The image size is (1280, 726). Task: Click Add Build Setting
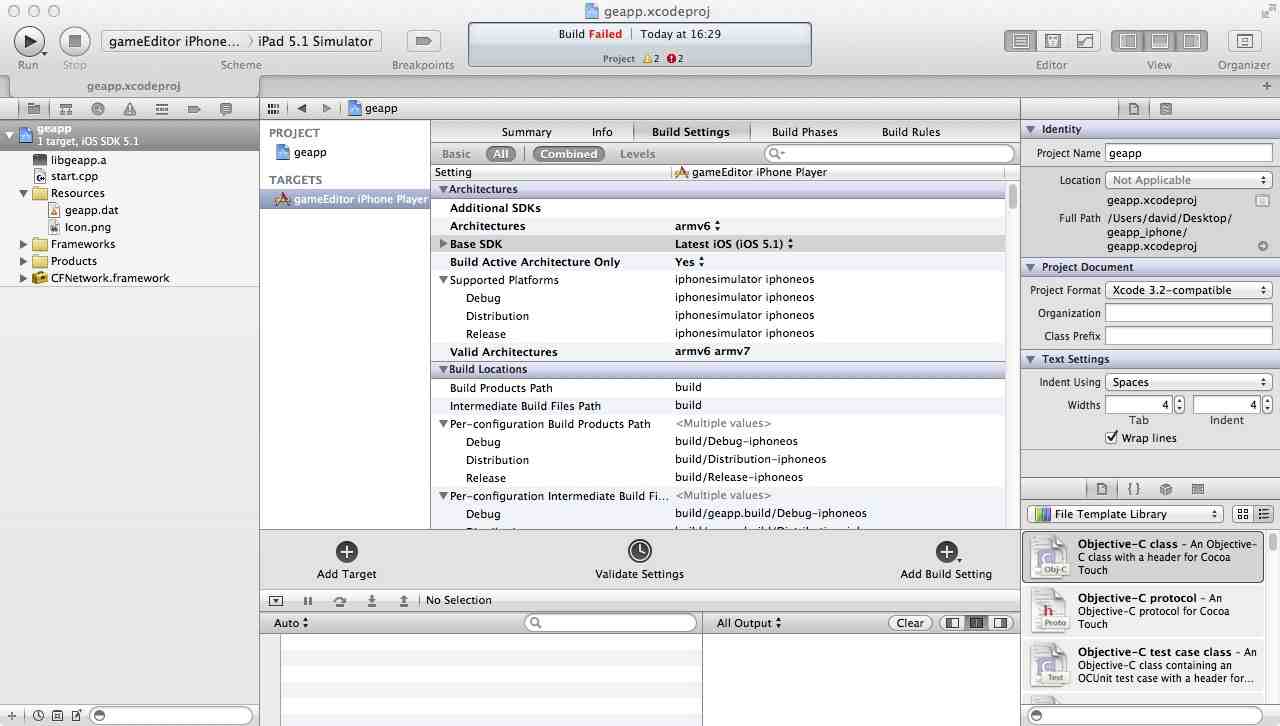click(946, 560)
